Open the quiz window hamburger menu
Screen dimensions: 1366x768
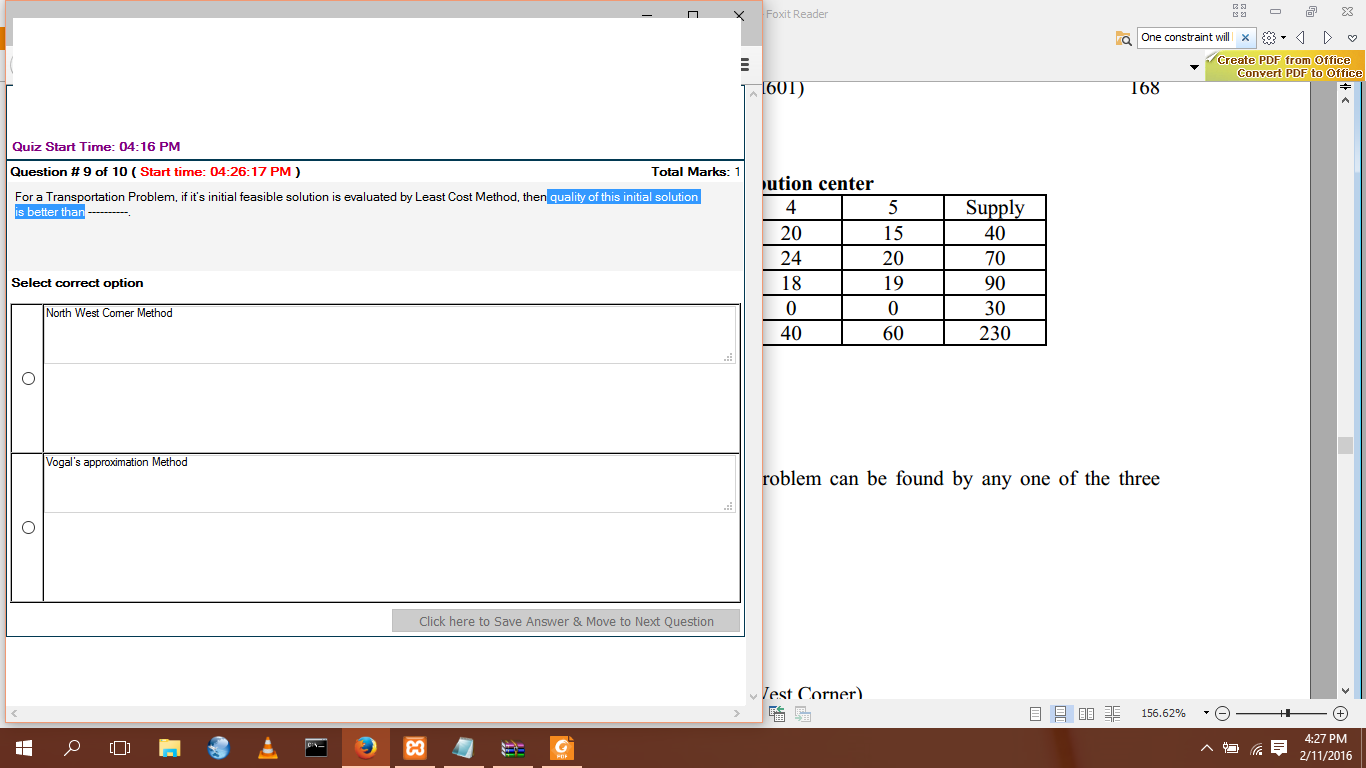click(744, 65)
